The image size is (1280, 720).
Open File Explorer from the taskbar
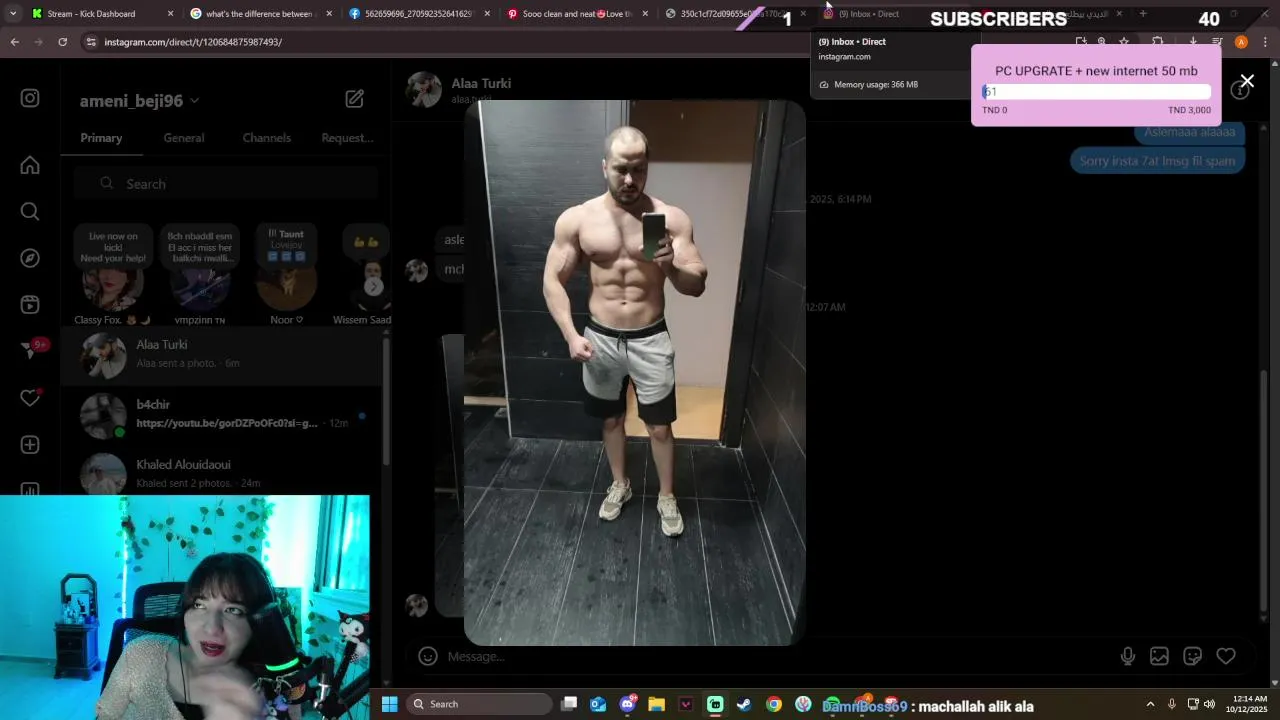tap(656, 704)
